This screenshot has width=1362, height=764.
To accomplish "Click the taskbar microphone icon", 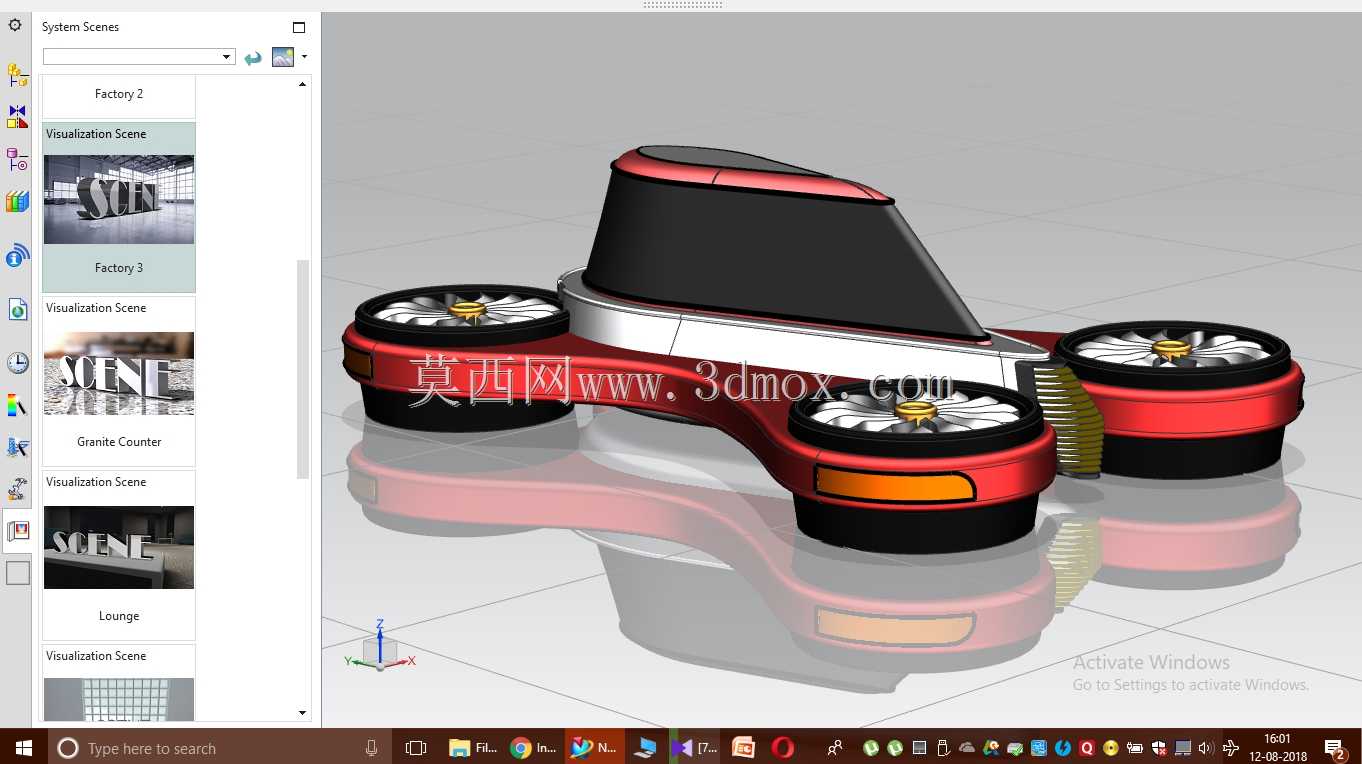I will coord(371,747).
